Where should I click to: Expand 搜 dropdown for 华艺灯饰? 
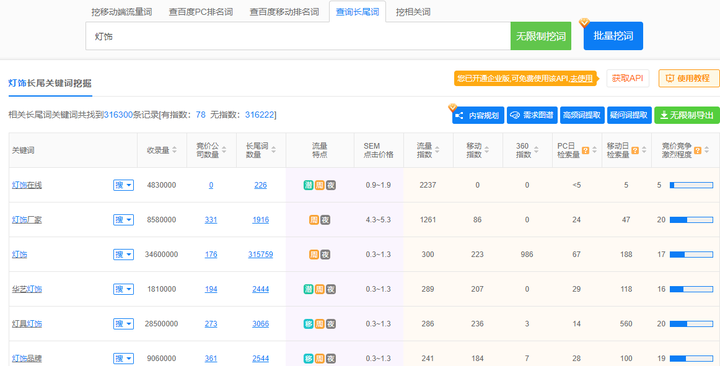click(124, 289)
